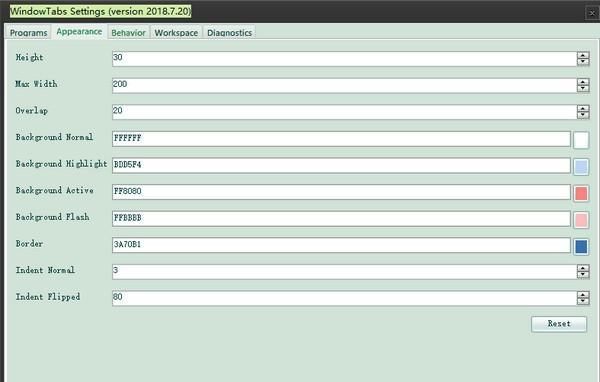Edit the Background Highlight hex field

tap(341, 165)
